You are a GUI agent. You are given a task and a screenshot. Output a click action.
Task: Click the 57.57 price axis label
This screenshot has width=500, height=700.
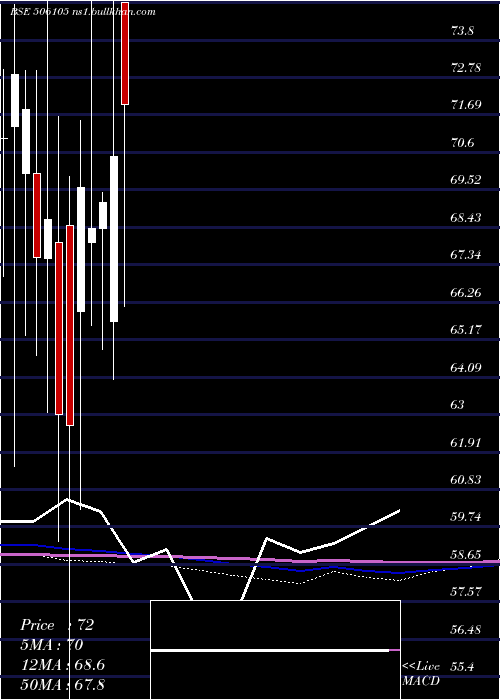467,592
